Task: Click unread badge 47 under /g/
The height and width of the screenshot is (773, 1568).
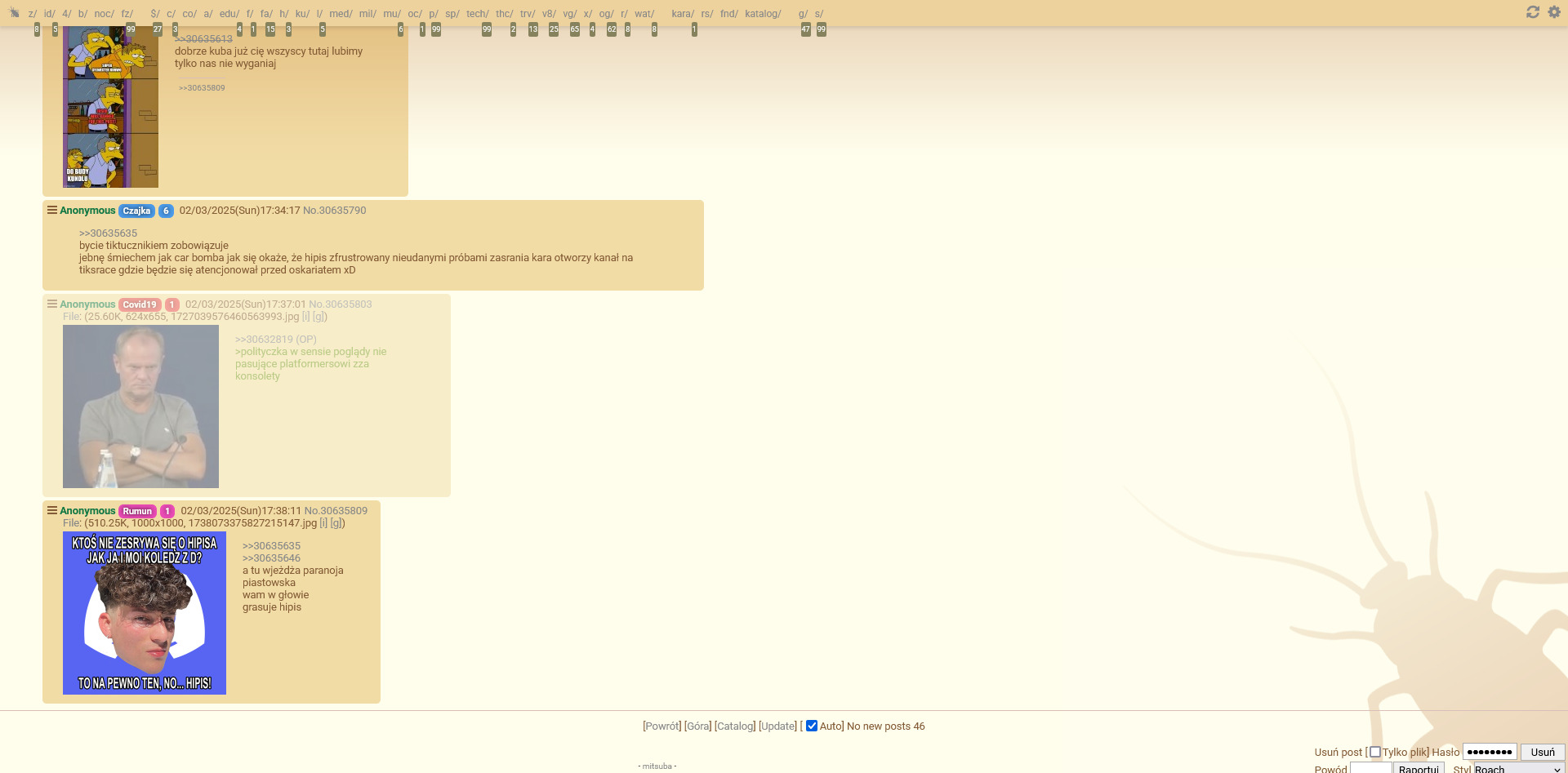Action: [x=806, y=29]
